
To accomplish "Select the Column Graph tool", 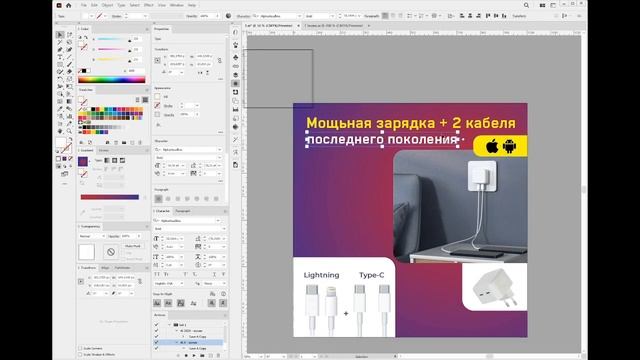I will pyautogui.click(x=69, y=116).
